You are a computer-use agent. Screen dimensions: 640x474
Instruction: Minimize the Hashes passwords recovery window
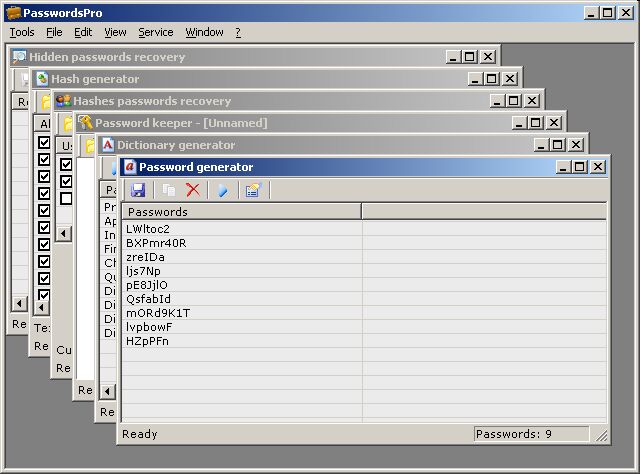(x=497, y=100)
